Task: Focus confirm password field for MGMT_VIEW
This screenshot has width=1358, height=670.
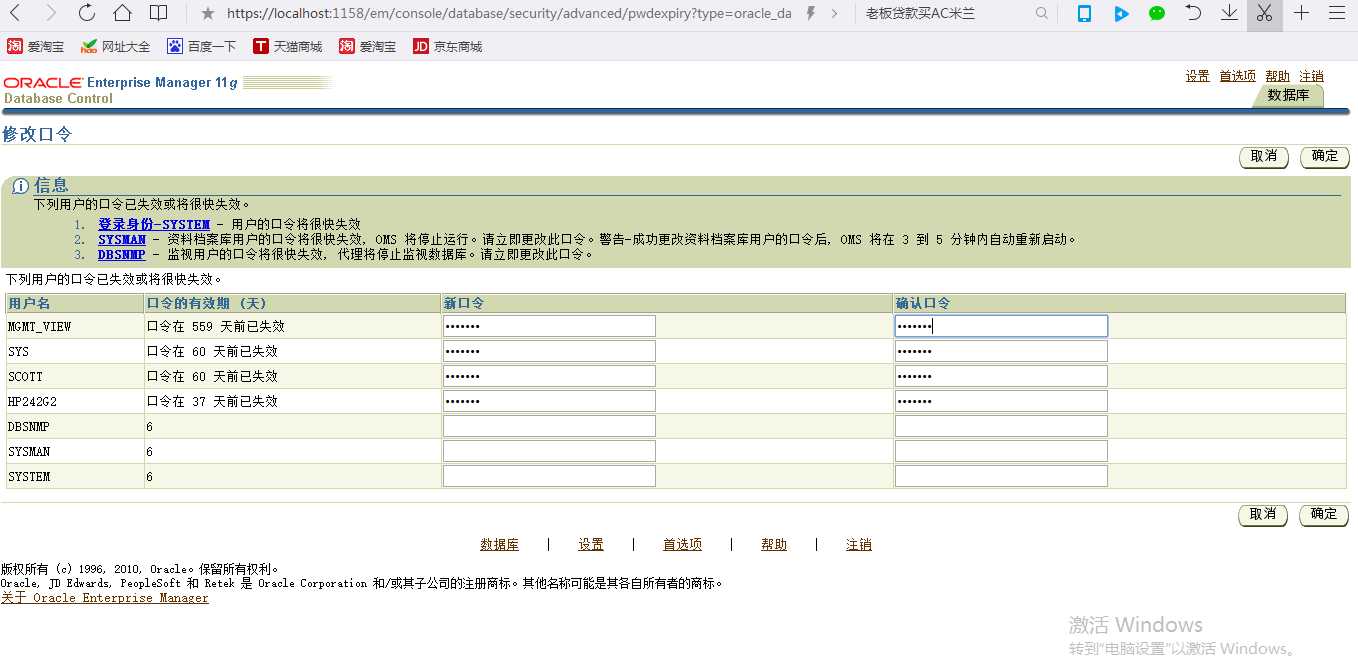Action: (1001, 326)
